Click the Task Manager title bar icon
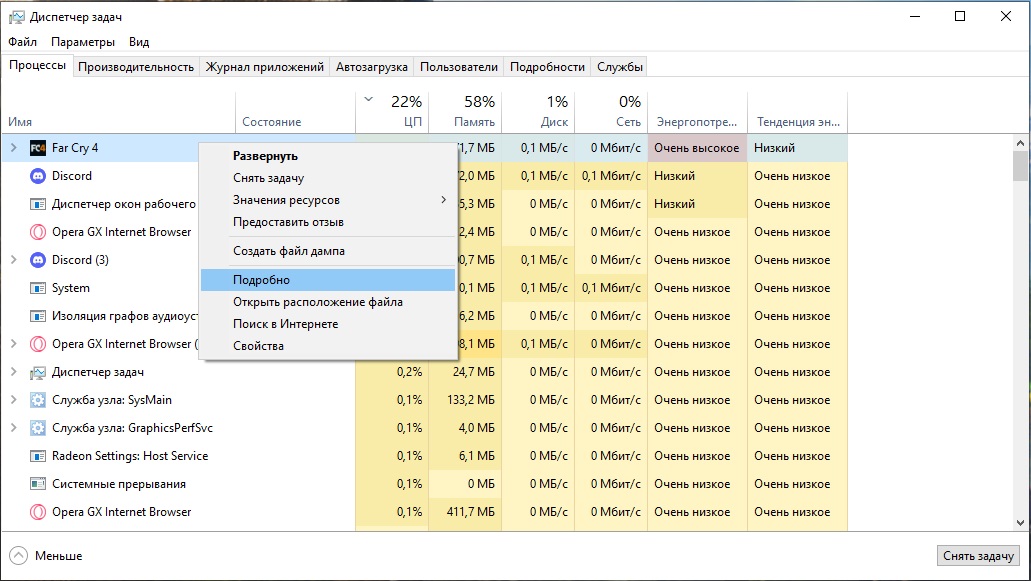Image resolution: width=1031 pixels, height=581 pixels. point(16,17)
